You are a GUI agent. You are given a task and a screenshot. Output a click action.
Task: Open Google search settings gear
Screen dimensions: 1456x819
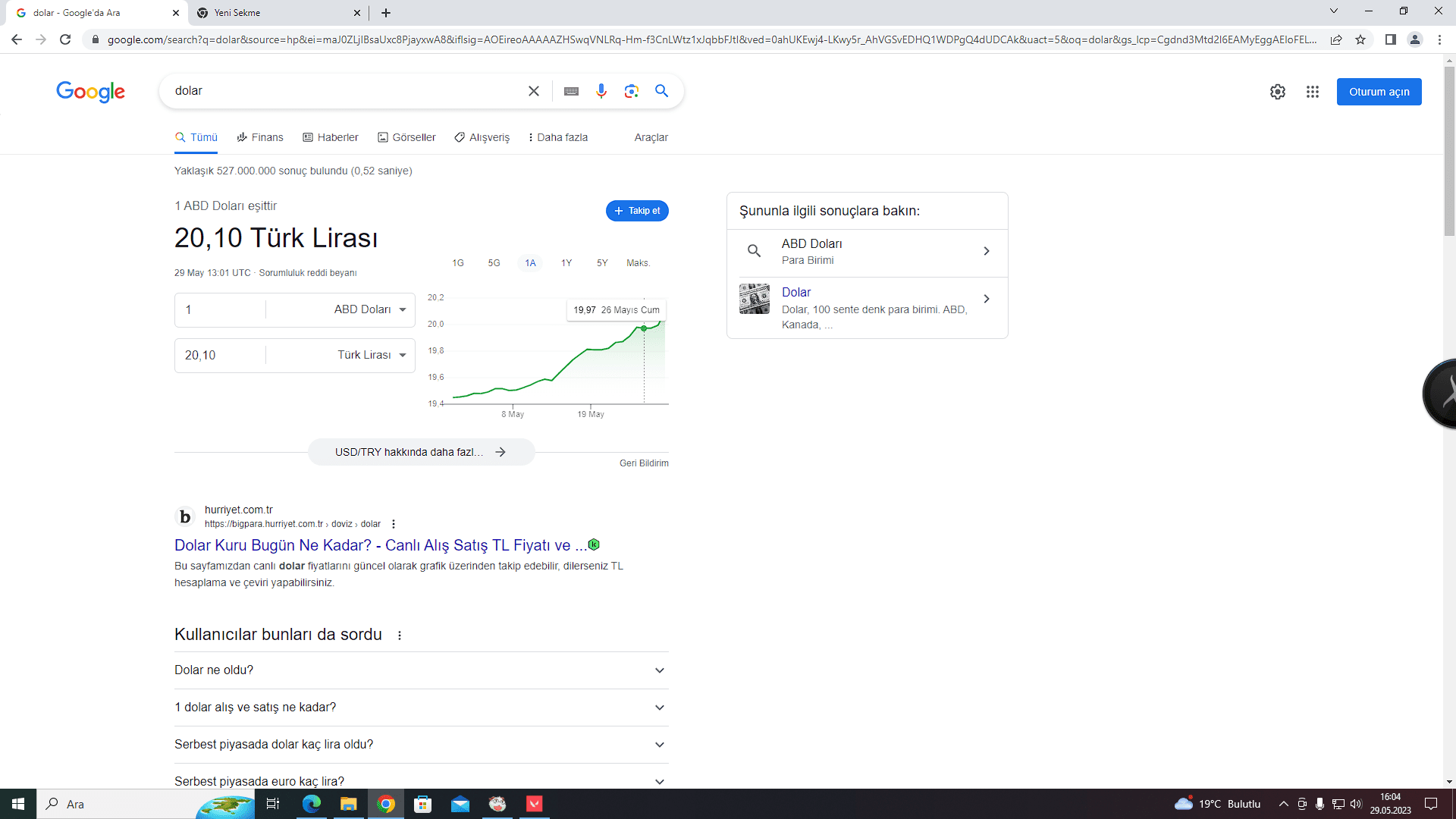(1277, 92)
